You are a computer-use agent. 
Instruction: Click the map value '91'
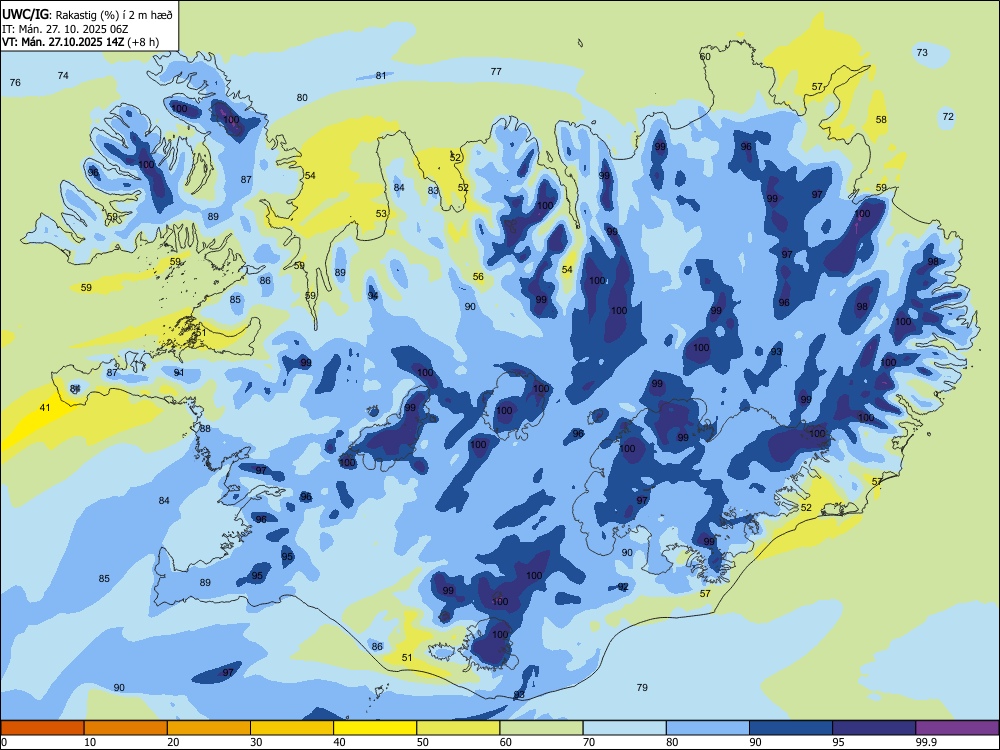click(179, 372)
